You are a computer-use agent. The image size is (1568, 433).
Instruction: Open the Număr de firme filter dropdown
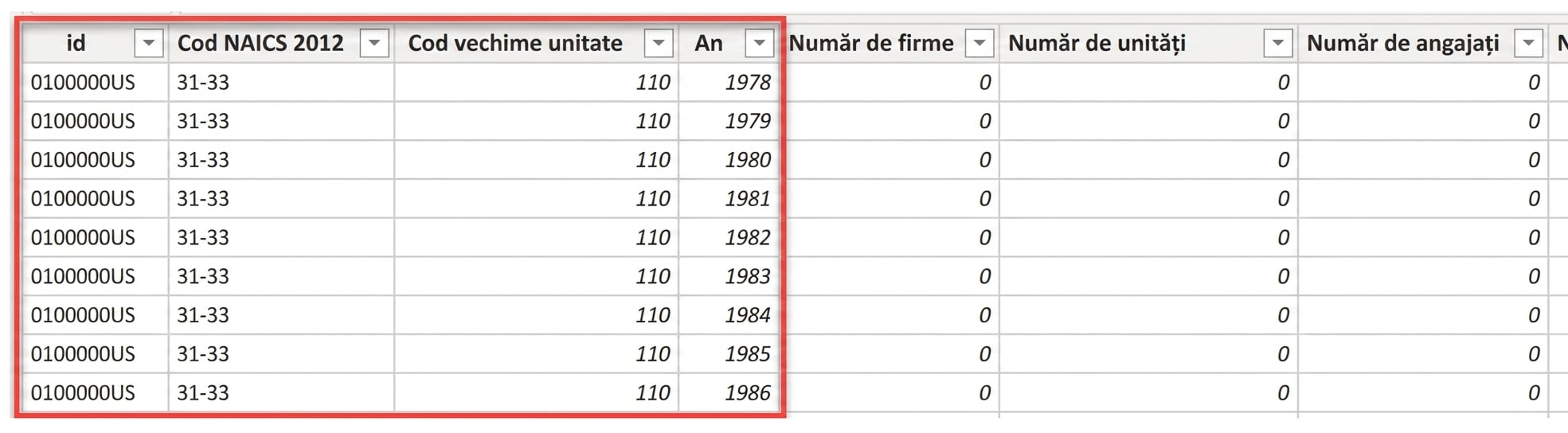pyautogui.click(x=980, y=43)
